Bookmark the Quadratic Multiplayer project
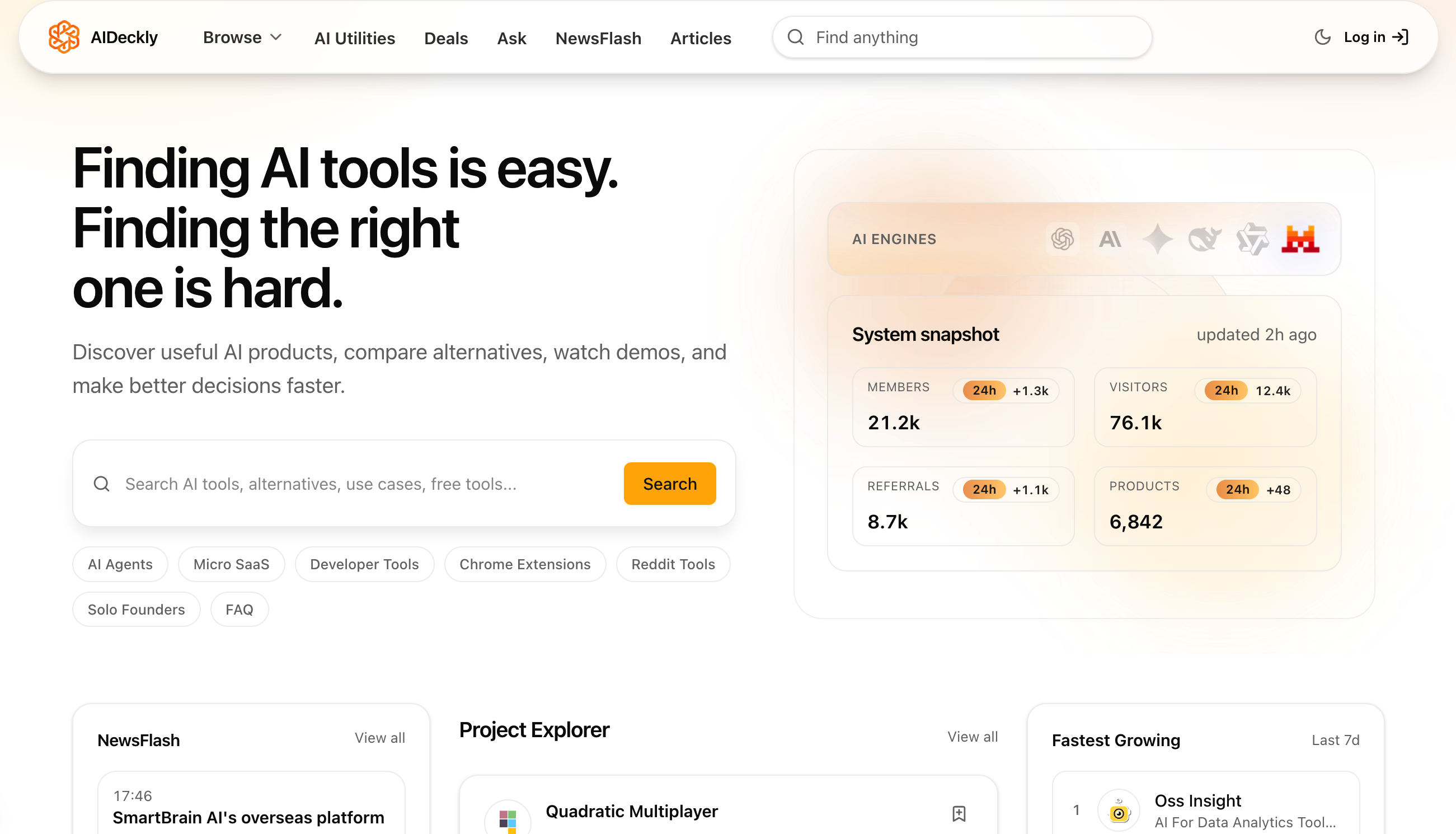 (x=959, y=813)
